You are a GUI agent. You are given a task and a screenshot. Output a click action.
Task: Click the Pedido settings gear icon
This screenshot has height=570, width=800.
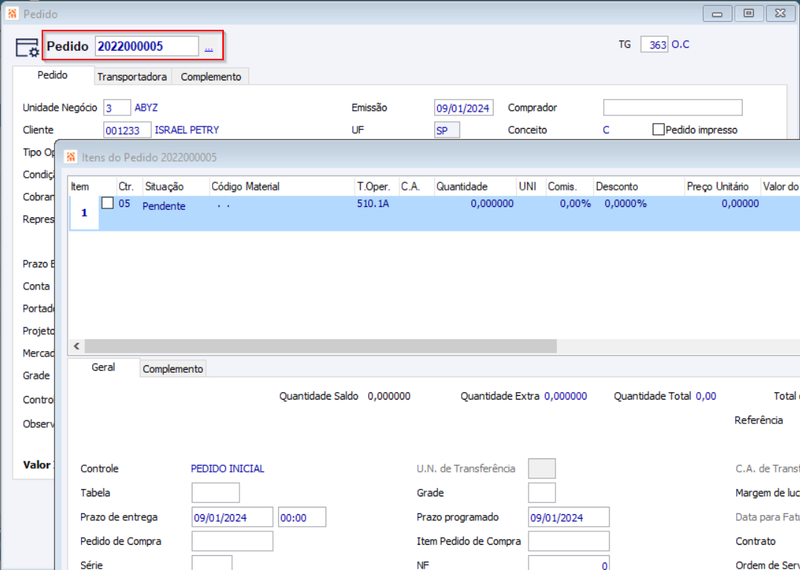coord(27,47)
